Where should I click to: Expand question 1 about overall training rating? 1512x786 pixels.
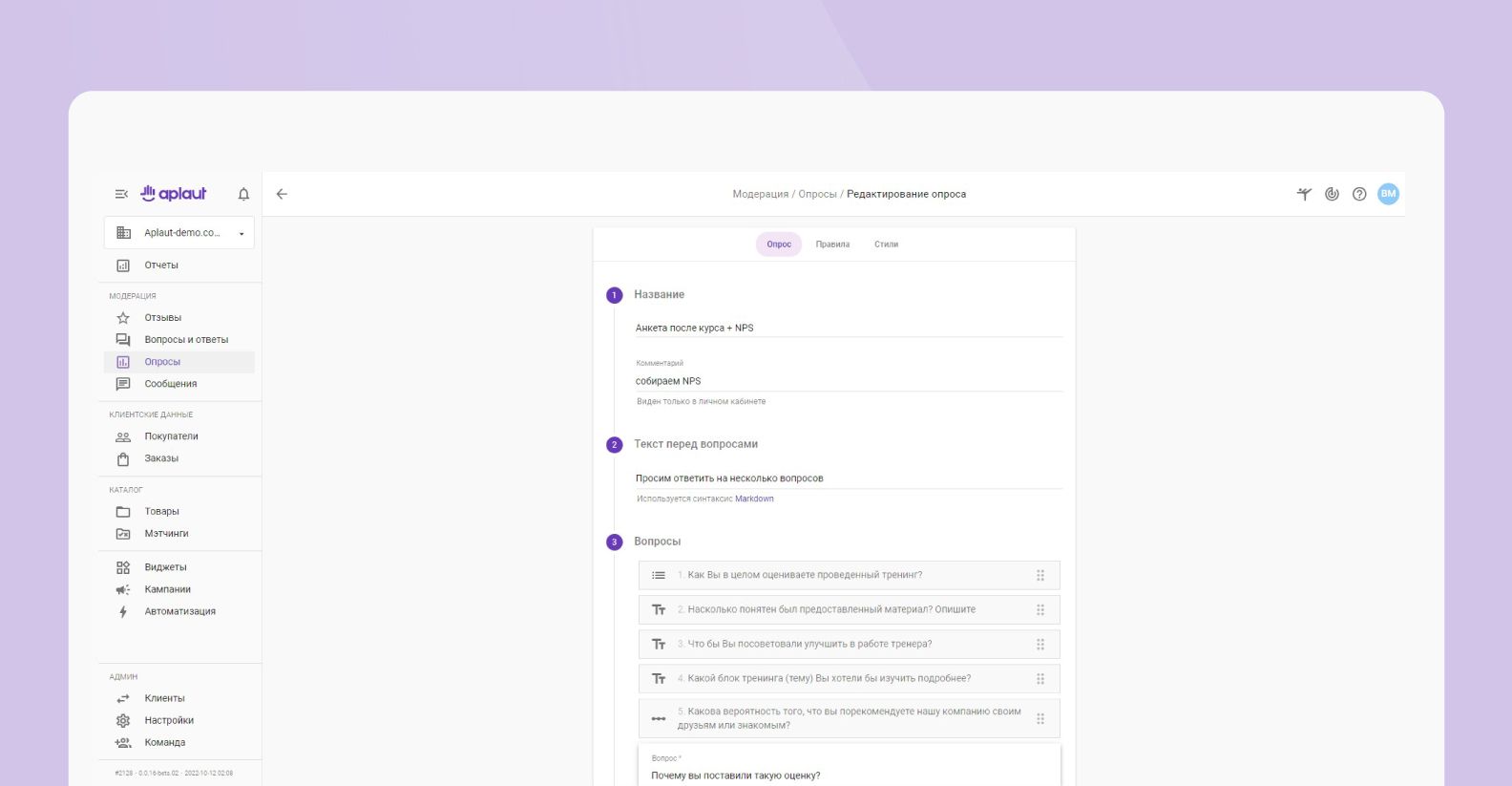point(805,575)
